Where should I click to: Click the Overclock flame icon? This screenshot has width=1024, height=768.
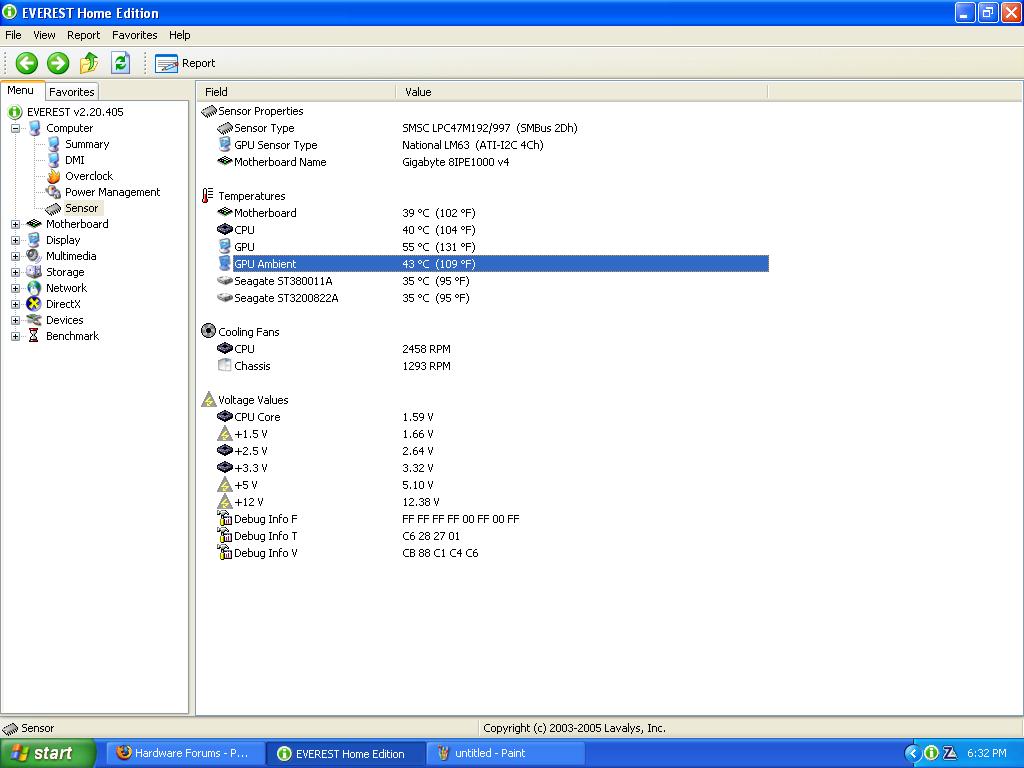pos(54,176)
